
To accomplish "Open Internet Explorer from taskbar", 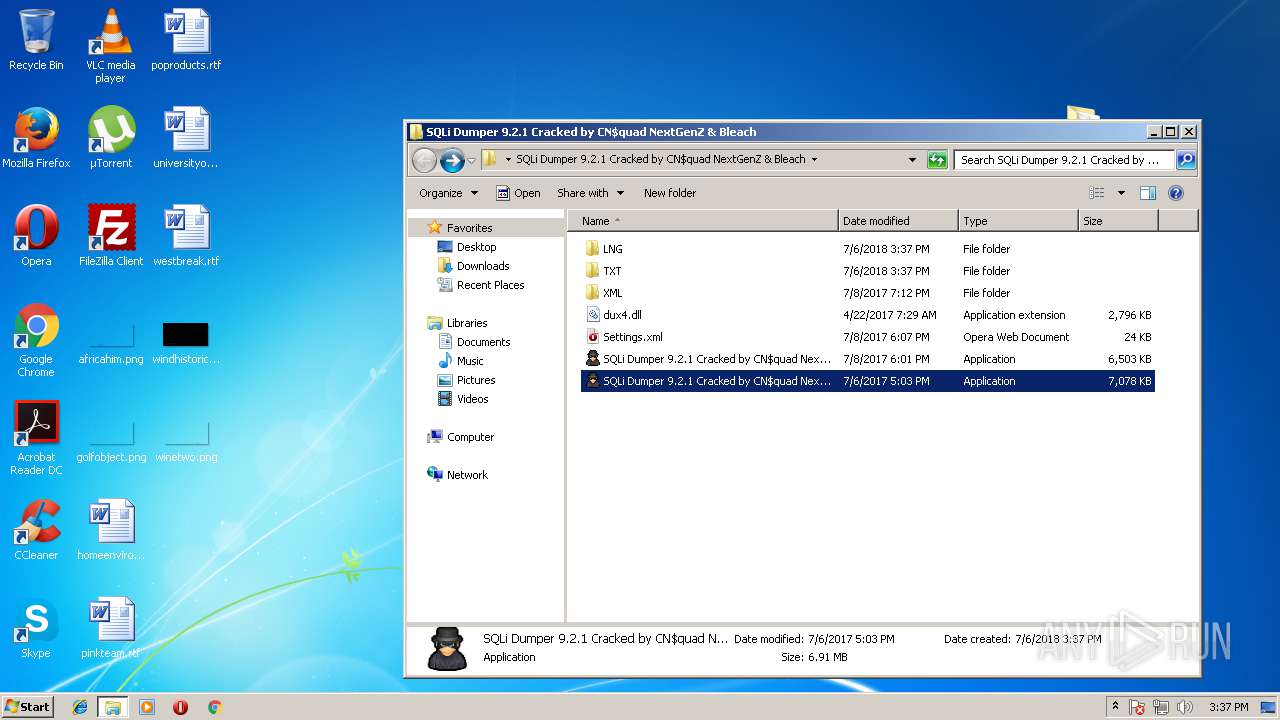I will pos(80,707).
